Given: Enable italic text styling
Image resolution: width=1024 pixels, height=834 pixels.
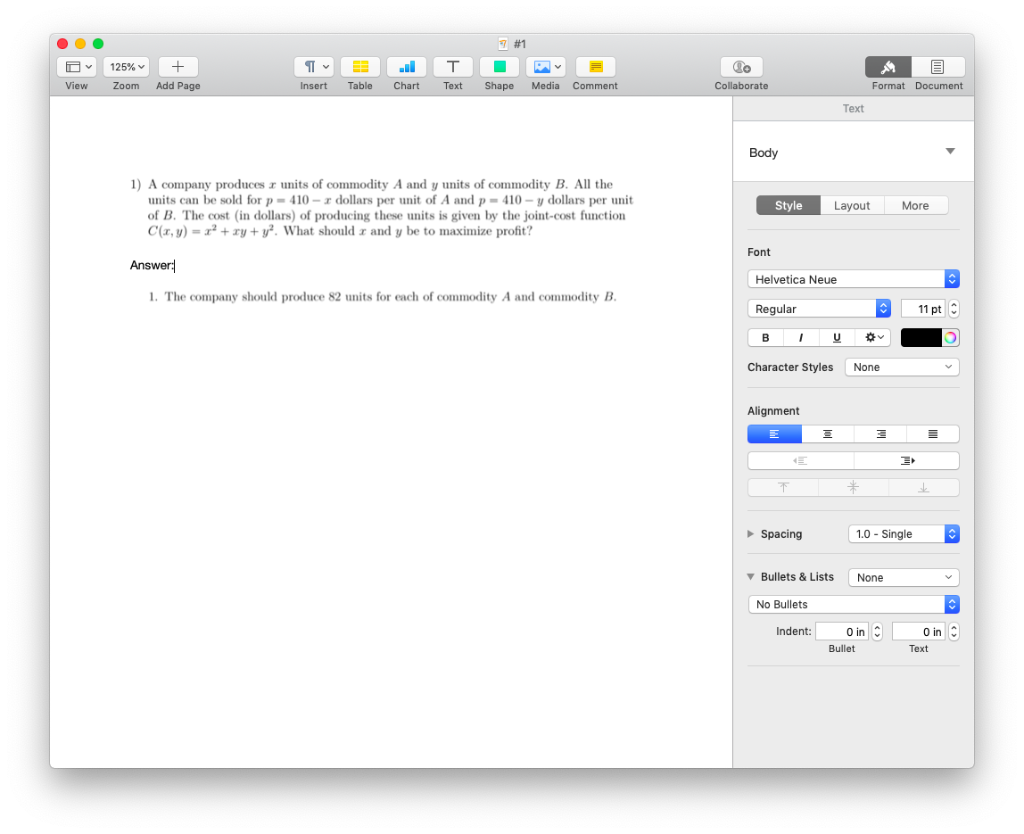Looking at the screenshot, I should coord(800,337).
